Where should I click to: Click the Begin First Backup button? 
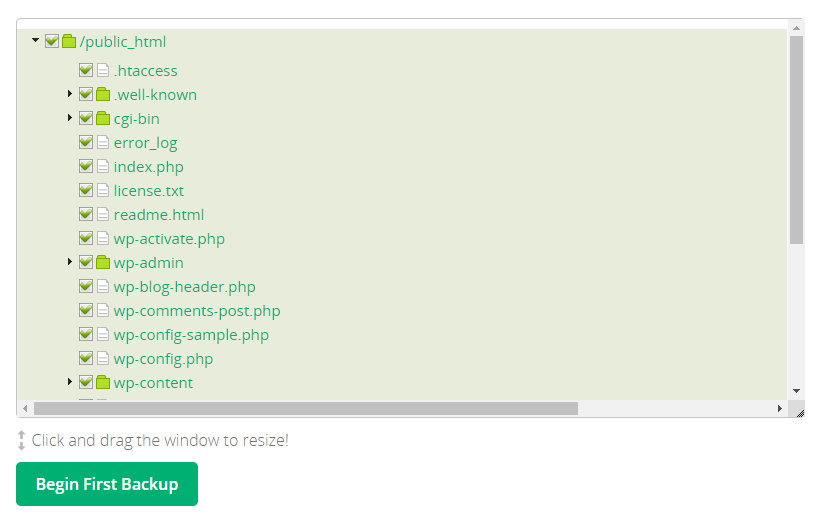pos(107,484)
